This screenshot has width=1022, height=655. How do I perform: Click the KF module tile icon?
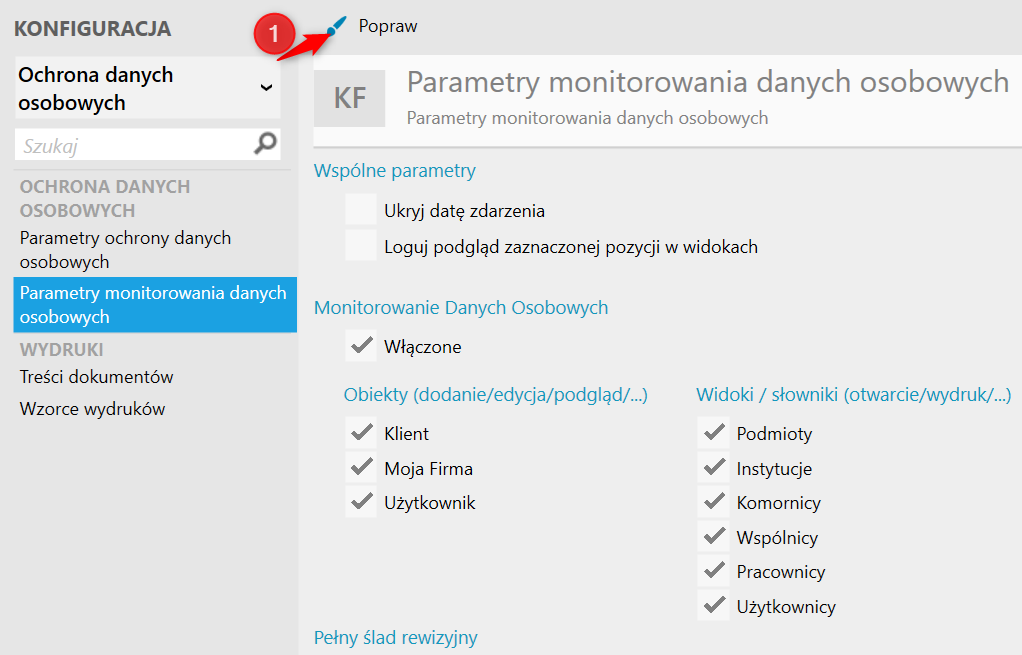[x=349, y=98]
